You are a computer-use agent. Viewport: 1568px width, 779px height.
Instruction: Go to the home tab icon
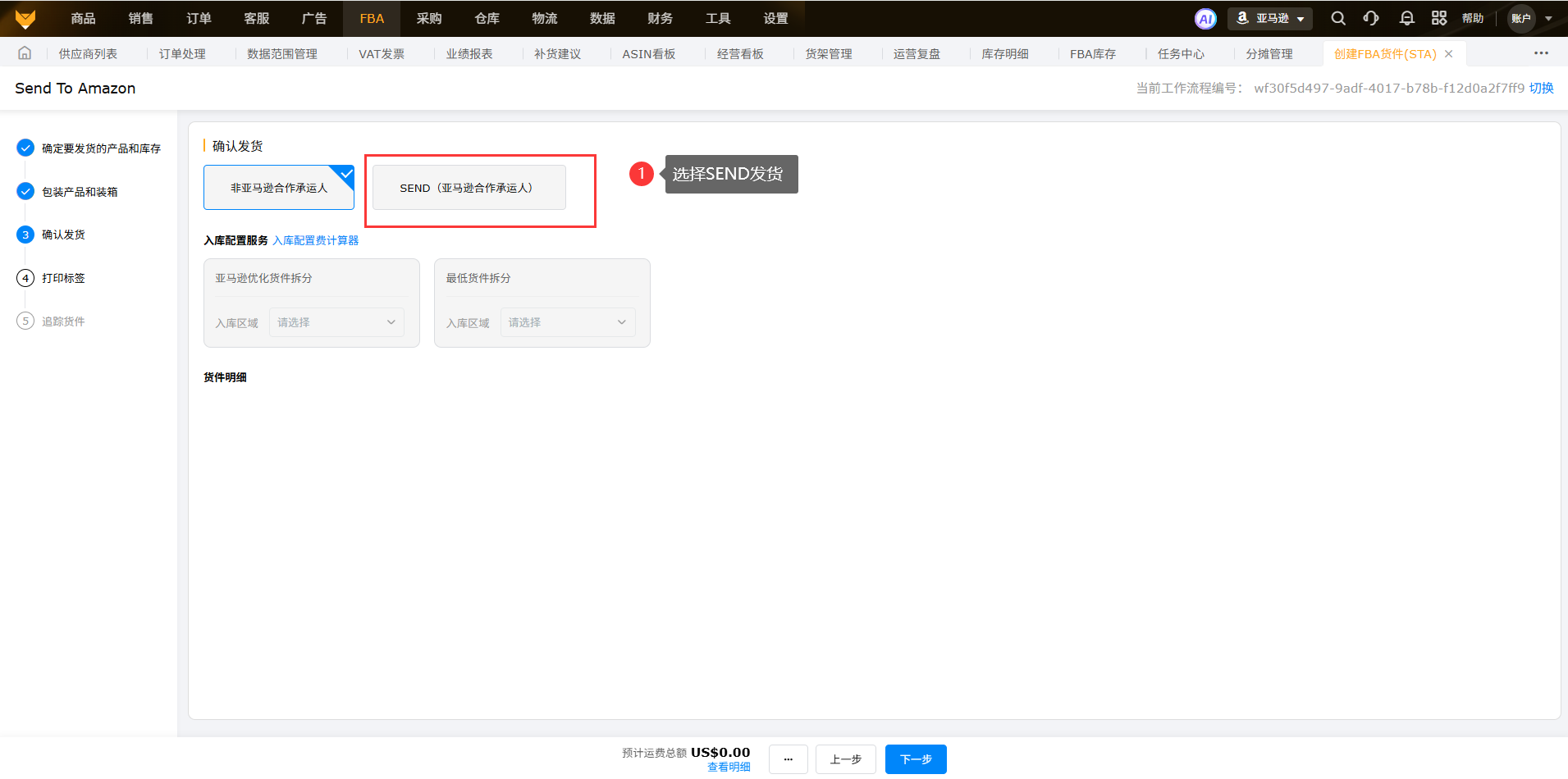coord(25,53)
